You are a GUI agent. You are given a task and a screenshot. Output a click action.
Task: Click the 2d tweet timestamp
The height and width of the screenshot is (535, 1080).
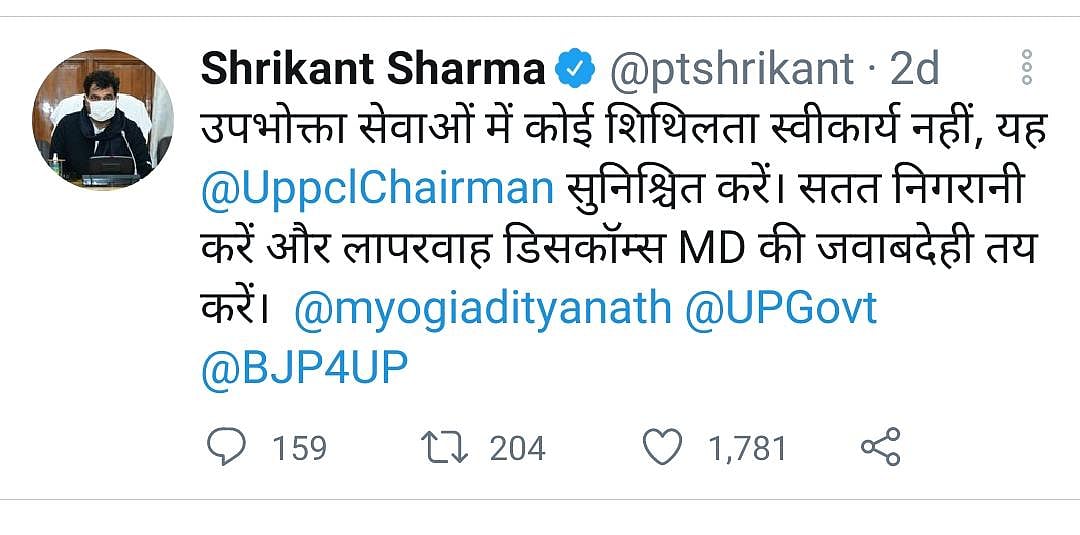pyautogui.click(x=914, y=69)
